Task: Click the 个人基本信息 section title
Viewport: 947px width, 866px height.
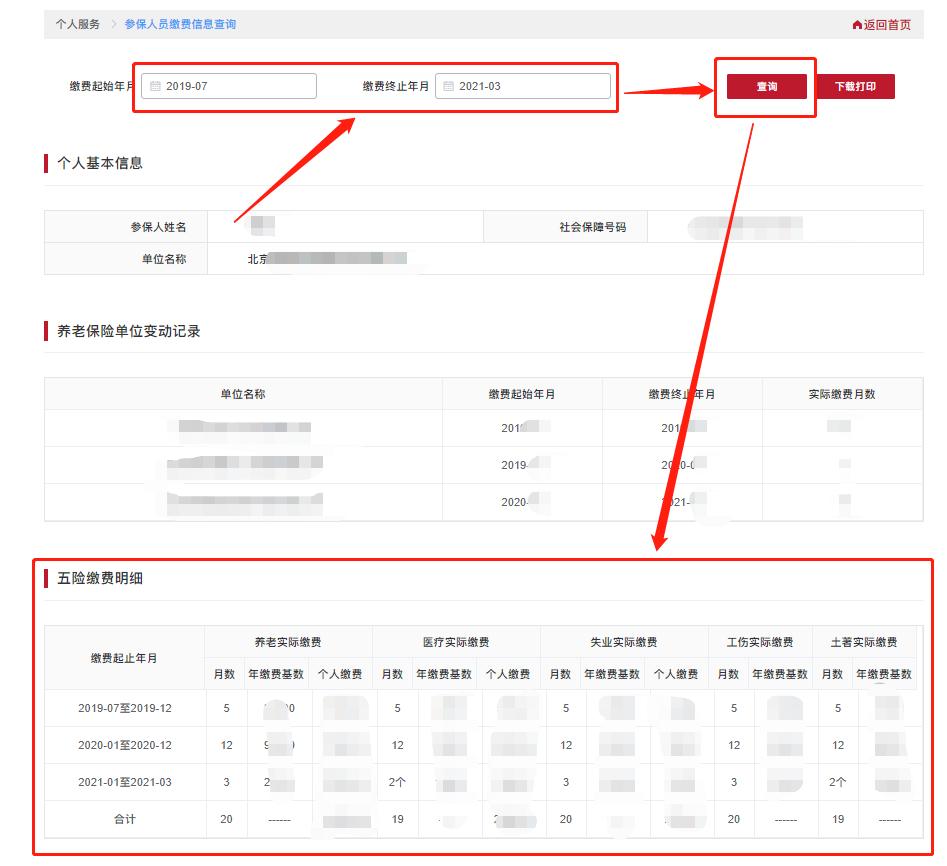Action: (103, 162)
